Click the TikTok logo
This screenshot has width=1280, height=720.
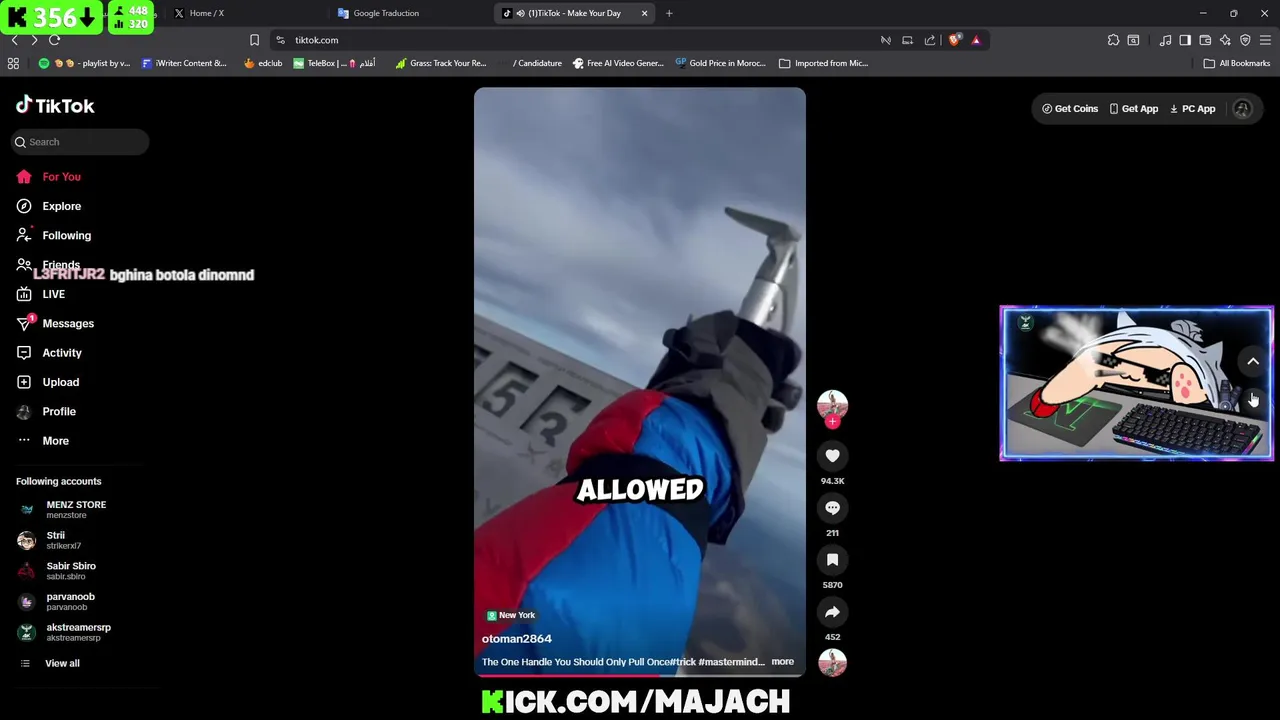click(55, 106)
